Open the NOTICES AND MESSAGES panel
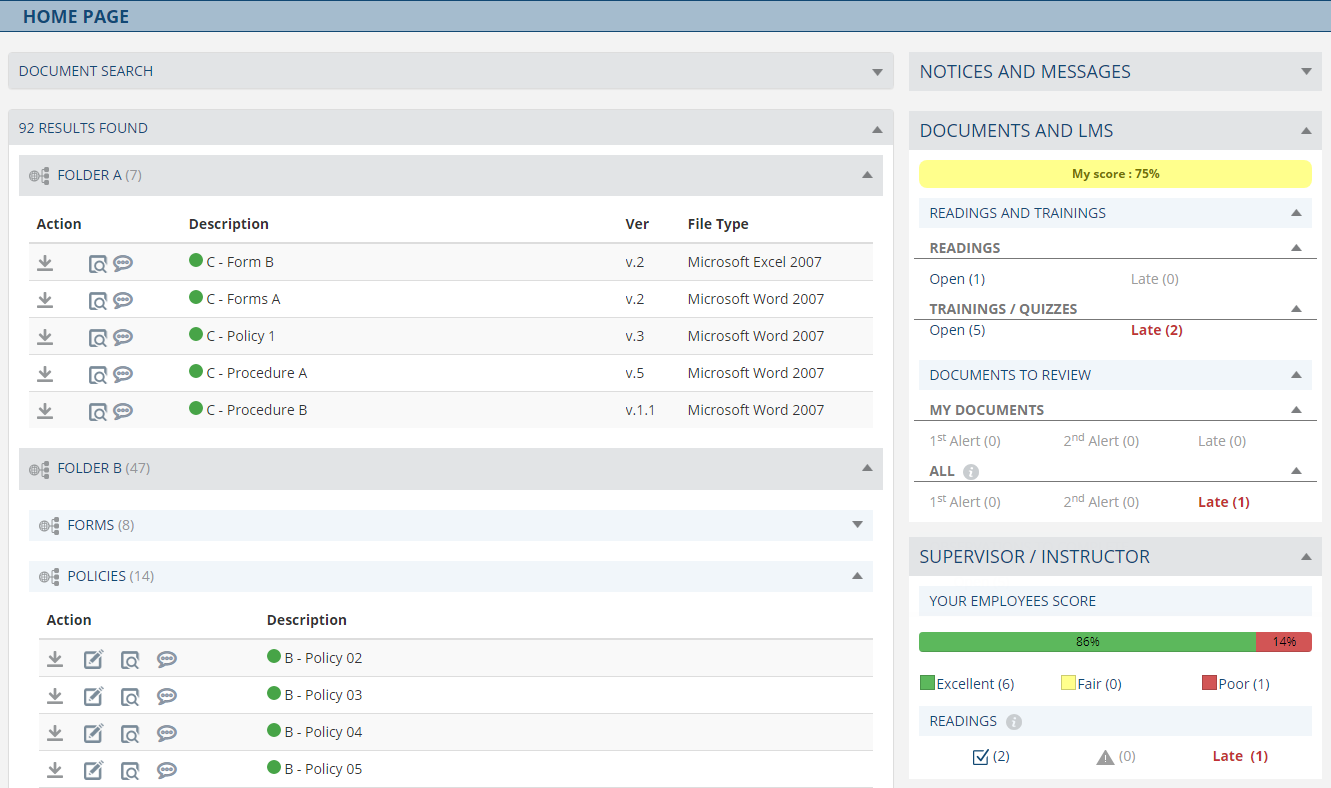Screen dimensions: 1331x788 [1306, 71]
